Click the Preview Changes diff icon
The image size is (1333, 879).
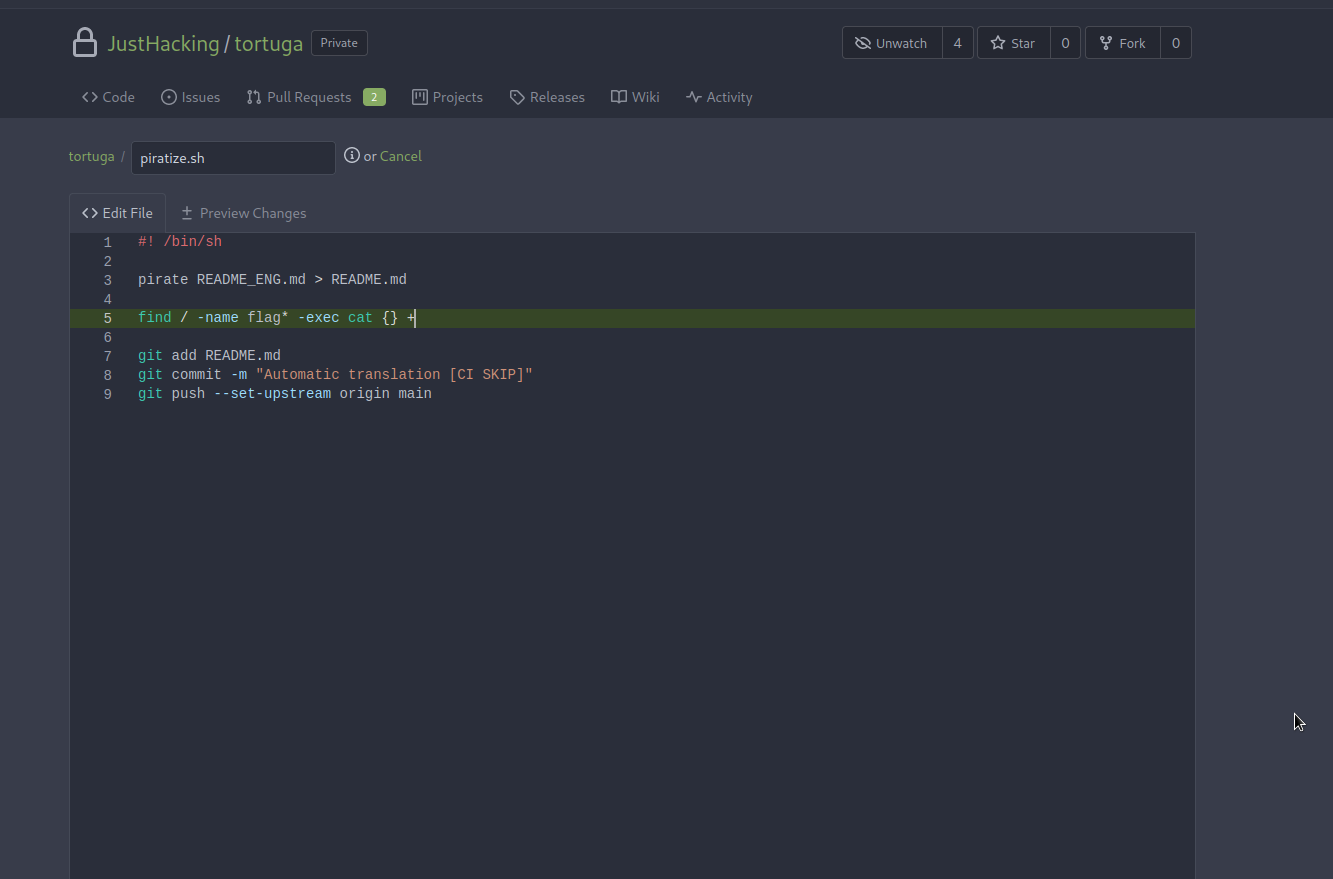tap(187, 213)
